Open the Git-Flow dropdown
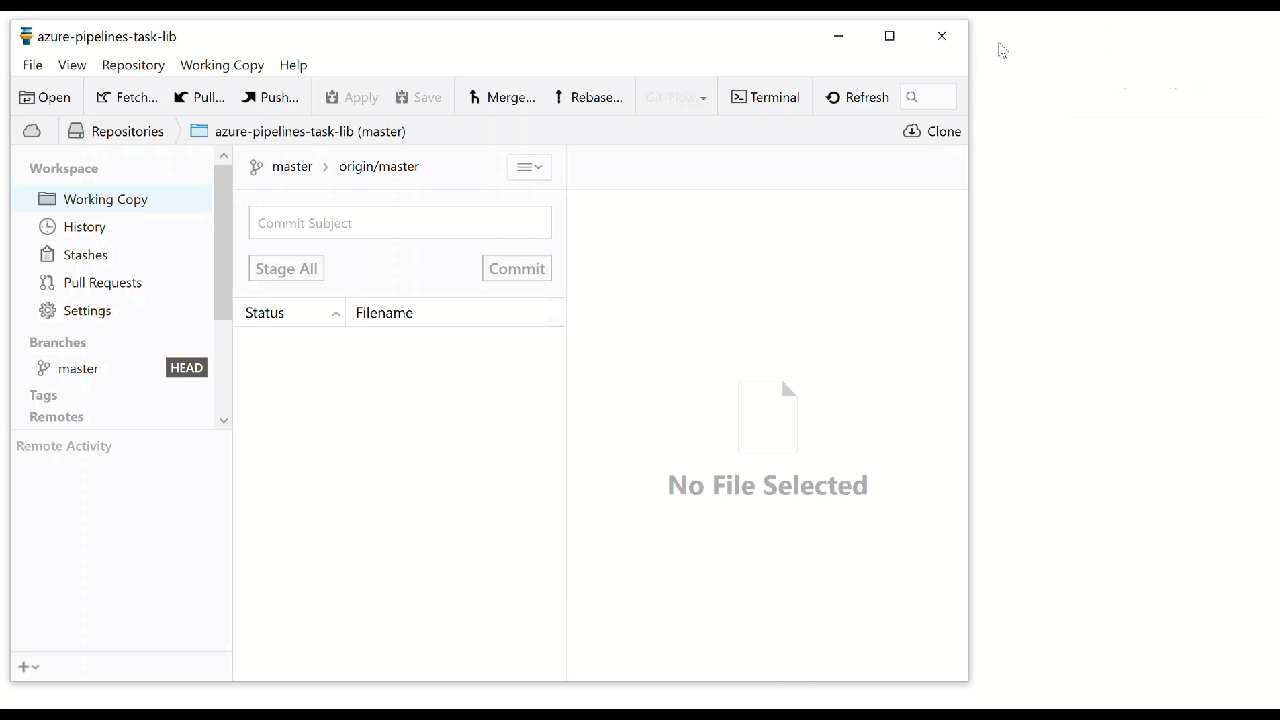The width and height of the screenshot is (1280, 720). coord(677,97)
